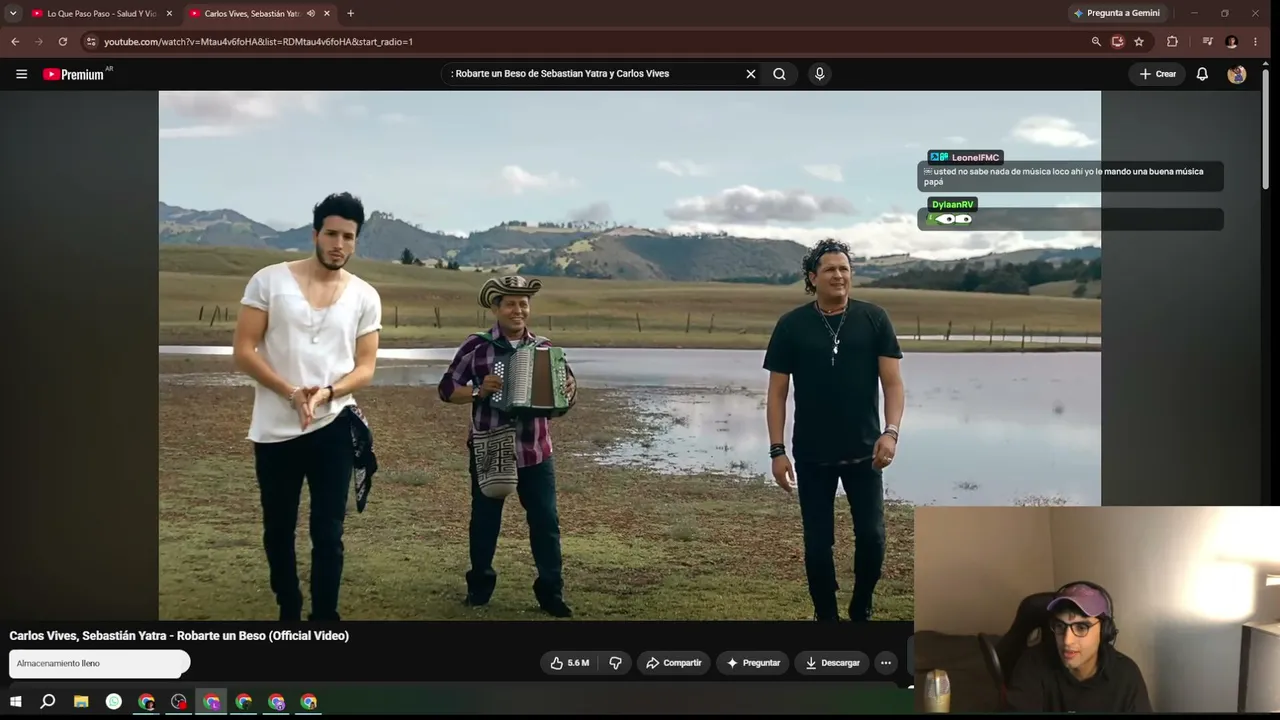Open the Chrome three-dot menu
Screen dimensions: 1280x720
[x=1255, y=42]
